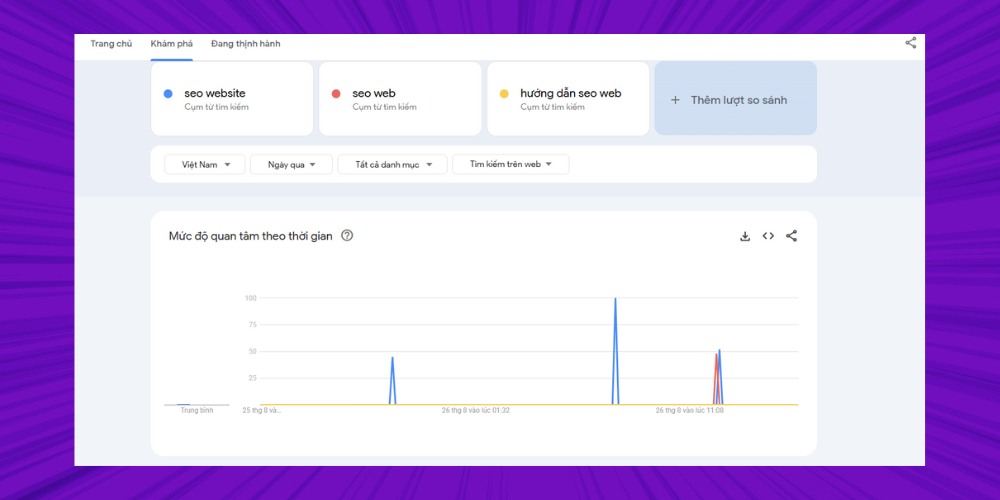The width and height of the screenshot is (1000, 500).
Task: Click the 'Mức độ quan tâm theo thời gian' title
Action: [x=251, y=236]
